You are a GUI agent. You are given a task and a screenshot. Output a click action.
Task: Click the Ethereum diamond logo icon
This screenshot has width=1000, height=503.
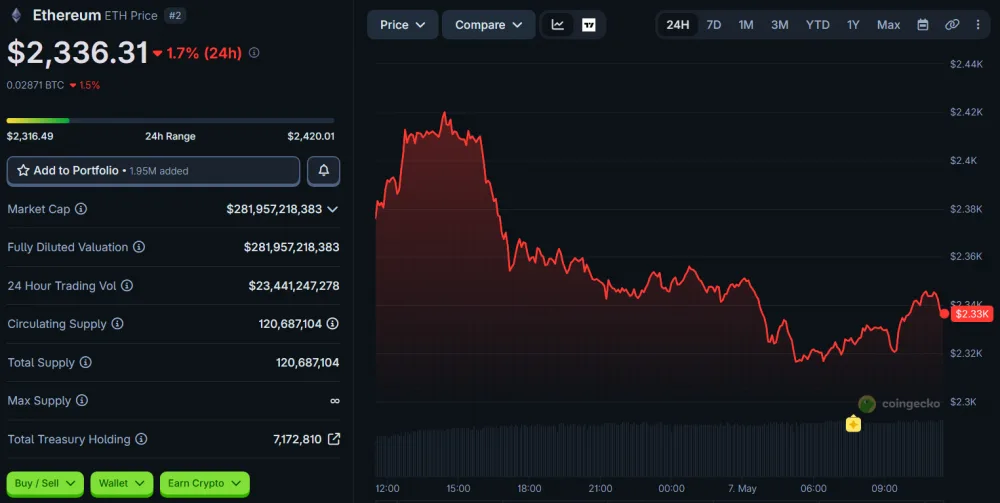coord(16,15)
